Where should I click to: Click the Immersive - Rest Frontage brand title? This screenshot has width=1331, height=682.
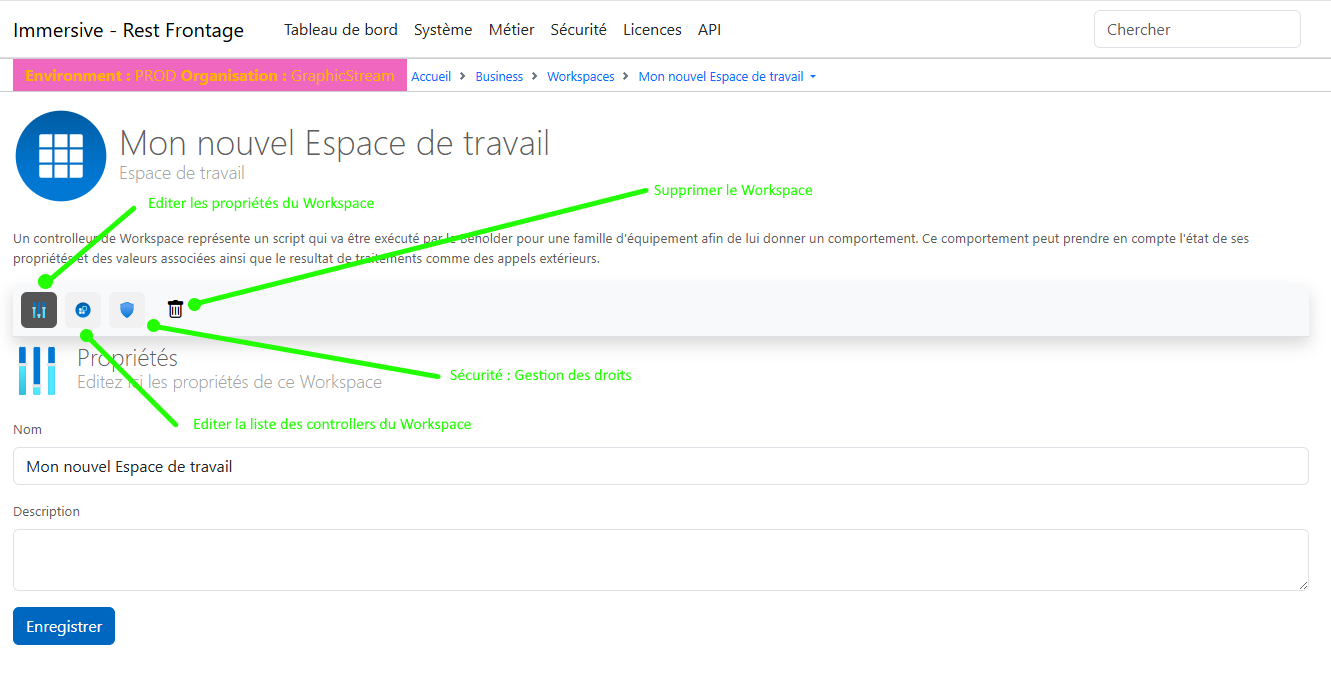coord(128,30)
